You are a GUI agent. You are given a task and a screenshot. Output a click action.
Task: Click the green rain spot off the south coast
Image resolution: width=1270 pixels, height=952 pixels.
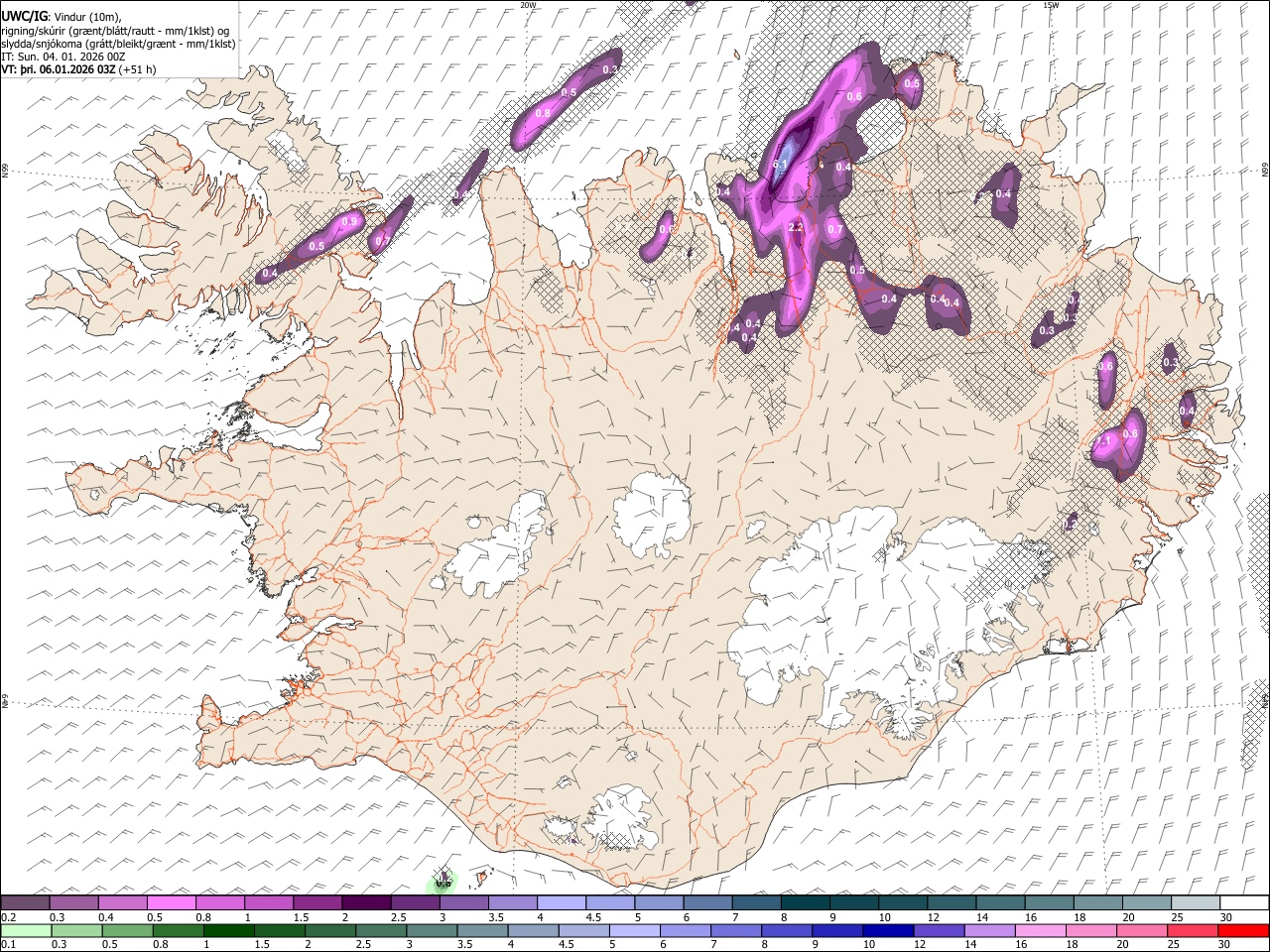pos(443,882)
